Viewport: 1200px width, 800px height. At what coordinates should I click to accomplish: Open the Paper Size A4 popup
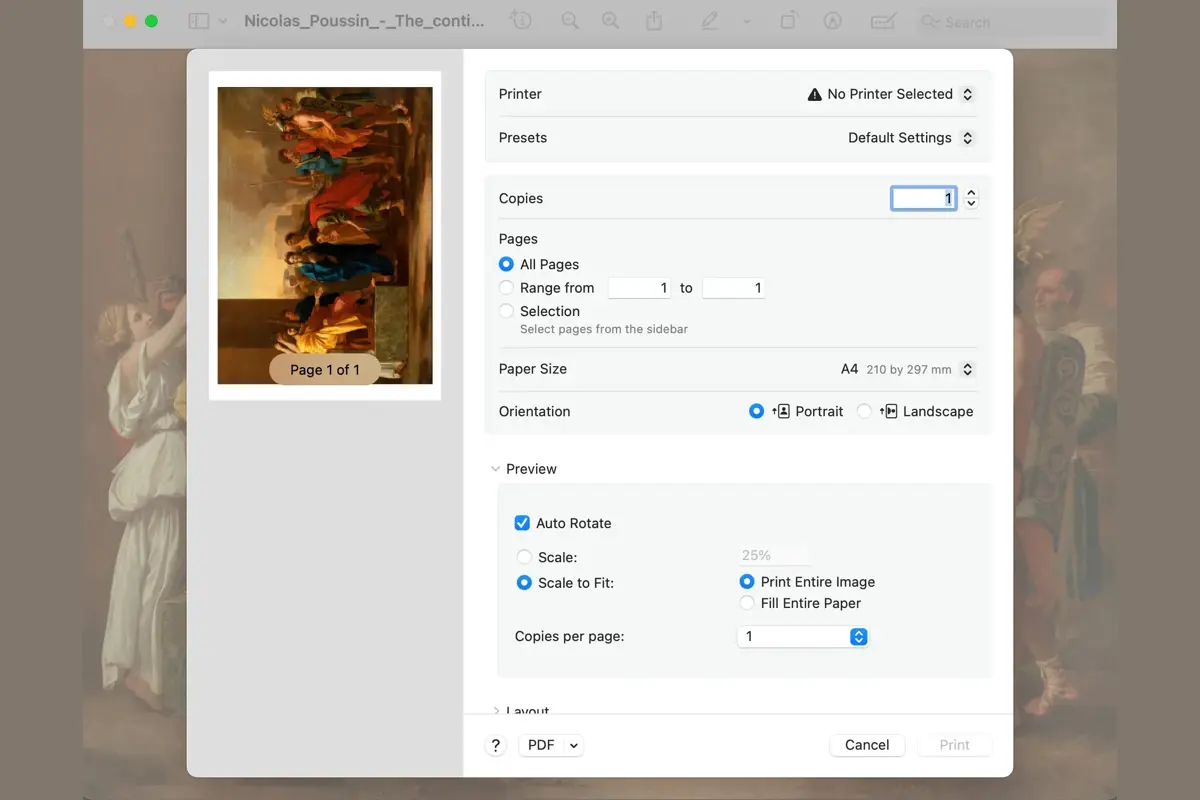[x=907, y=369]
